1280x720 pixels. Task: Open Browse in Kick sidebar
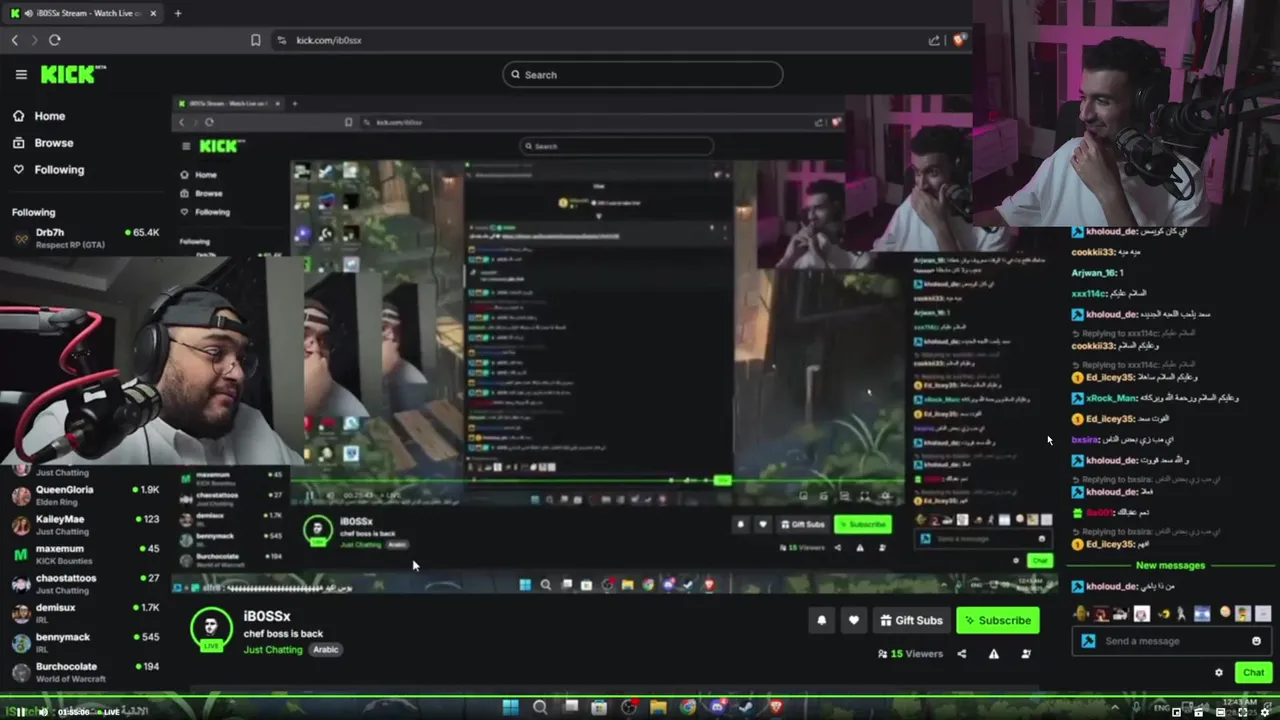click(53, 143)
